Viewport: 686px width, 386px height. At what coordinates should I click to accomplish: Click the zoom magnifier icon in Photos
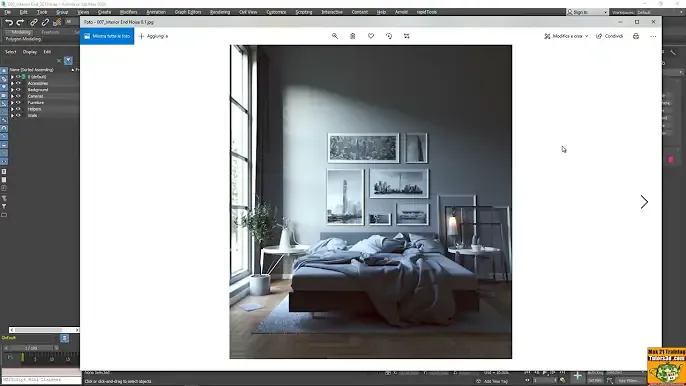[335, 36]
